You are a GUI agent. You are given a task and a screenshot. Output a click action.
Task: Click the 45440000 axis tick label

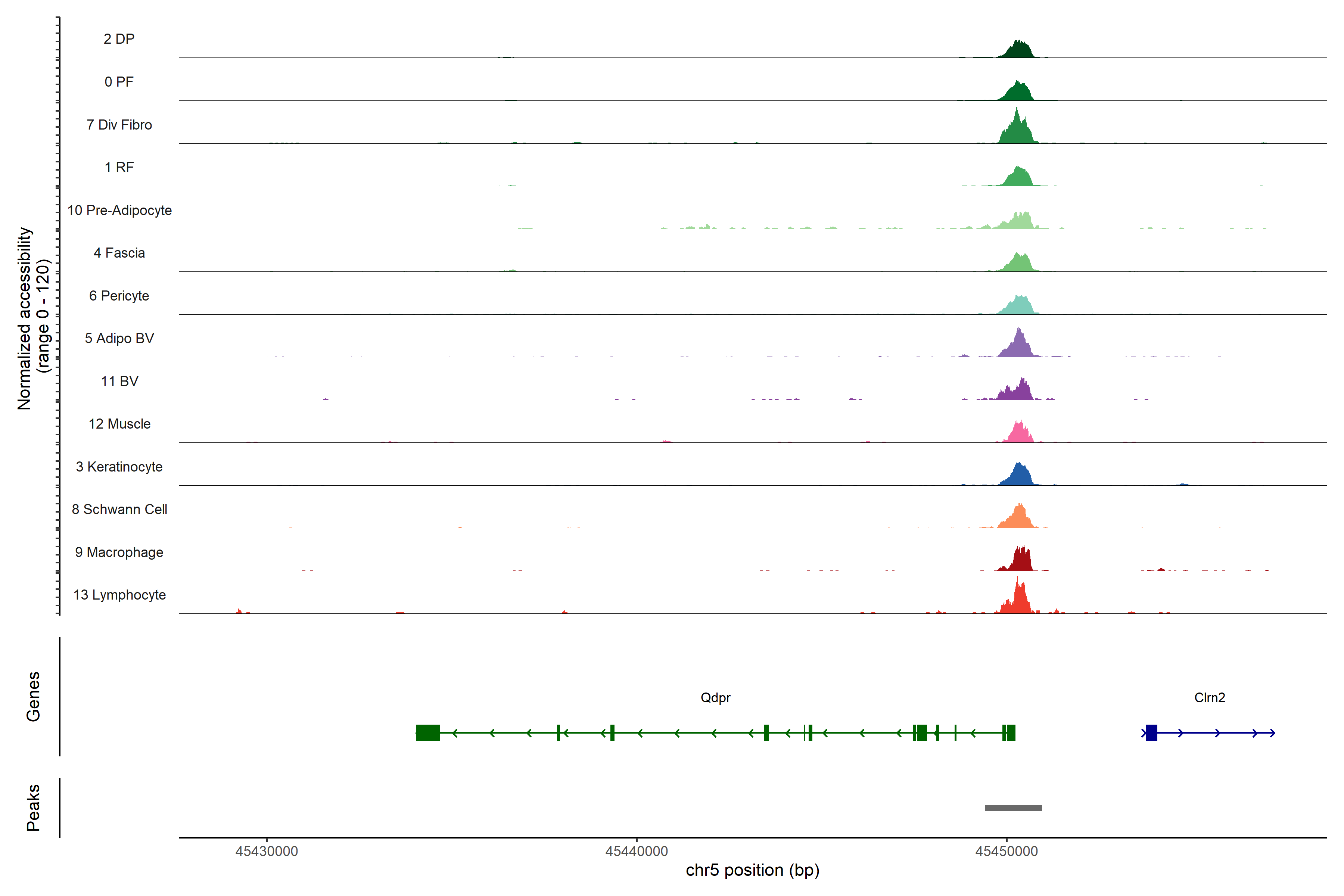637,852
